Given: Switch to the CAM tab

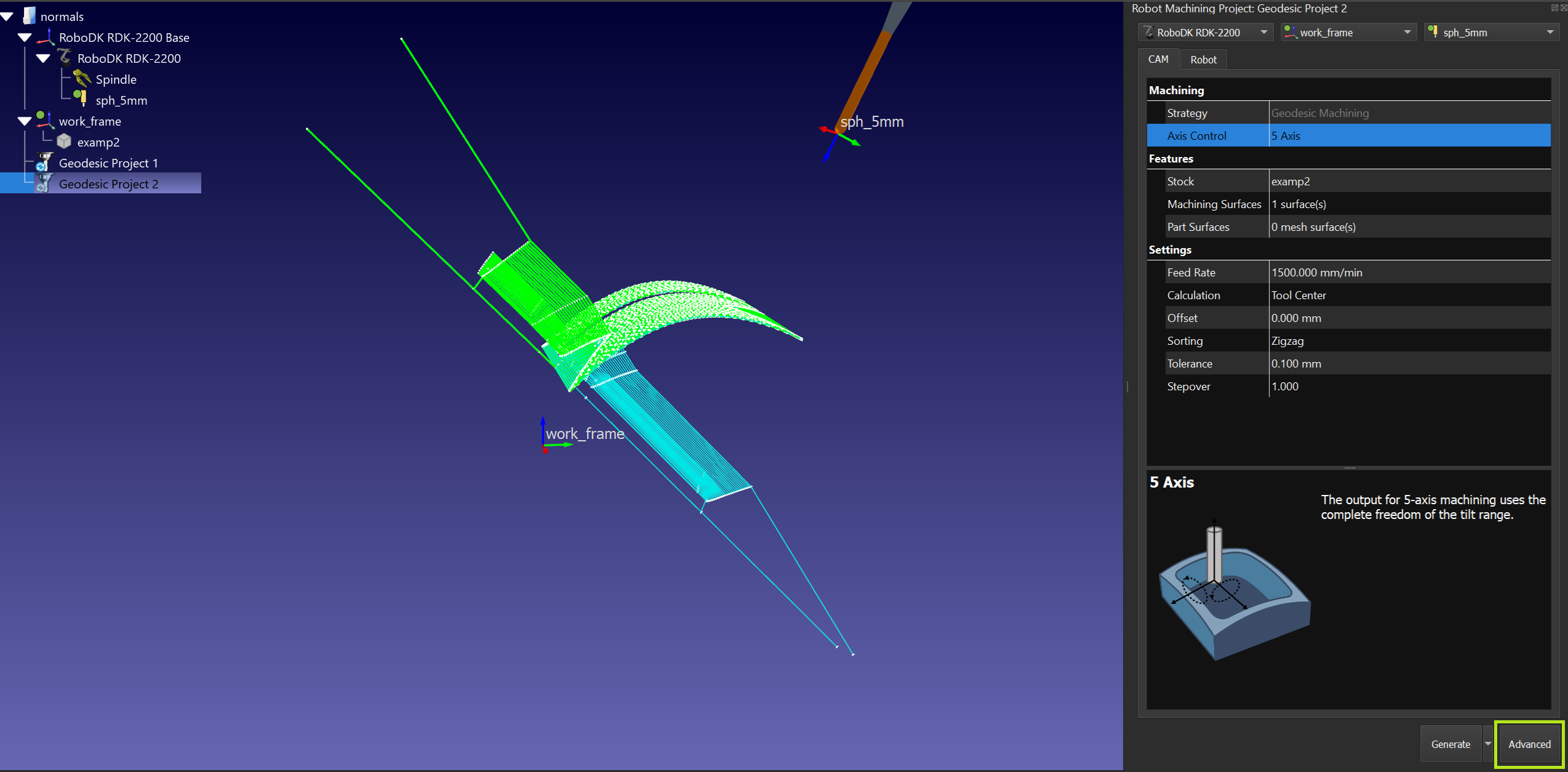Looking at the screenshot, I should tap(1158, 60).
